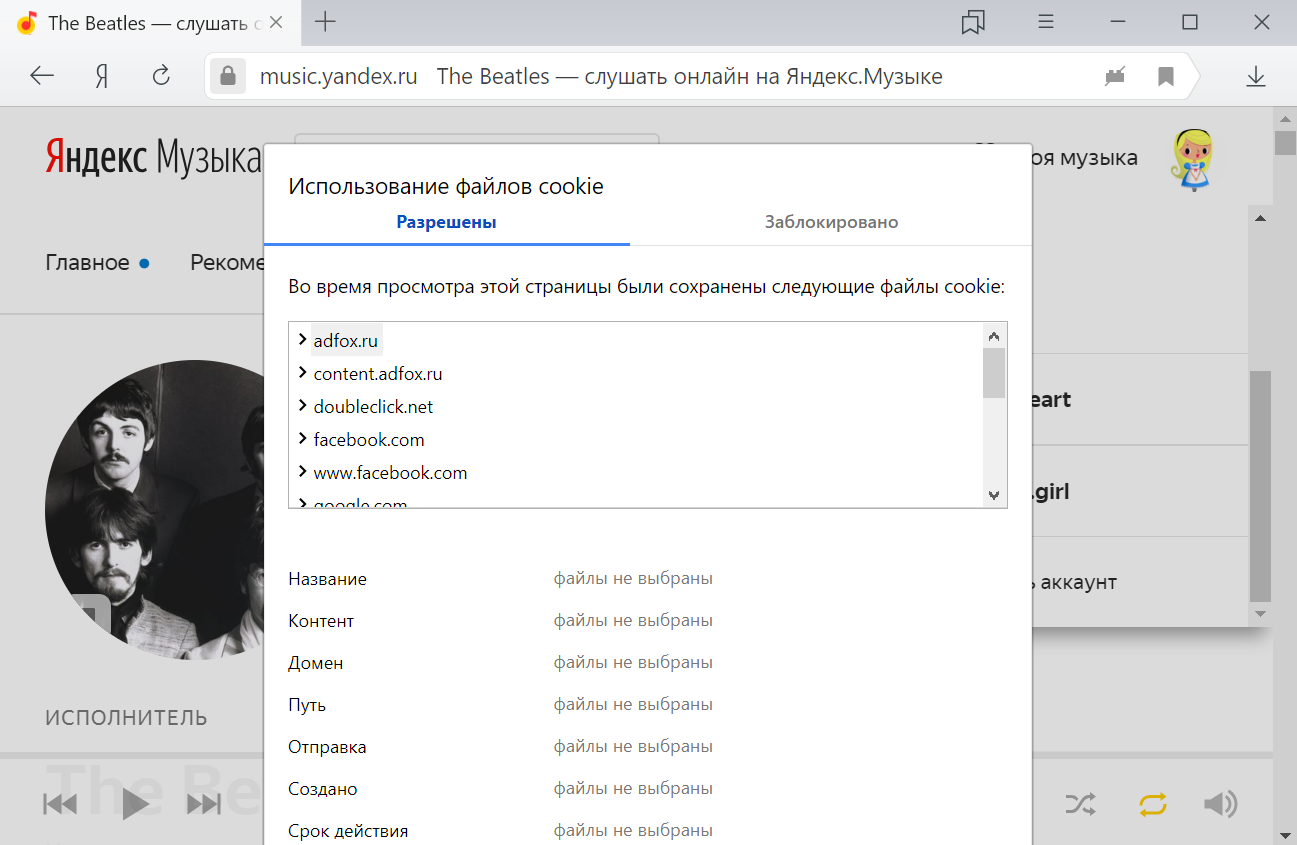This screenshot has height=845, width=1297.
Task: Bookmark the page with the flag icon
Action: click(1165, 76)
